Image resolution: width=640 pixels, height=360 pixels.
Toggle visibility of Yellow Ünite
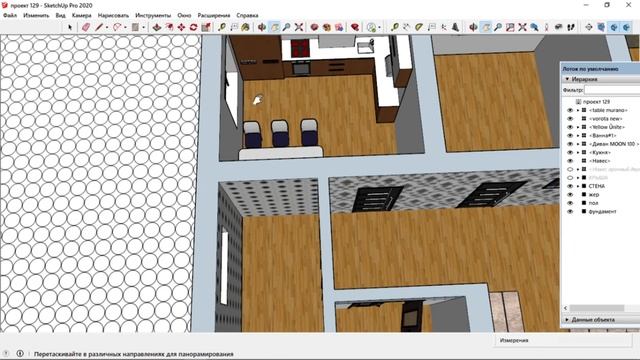(570, 127)
